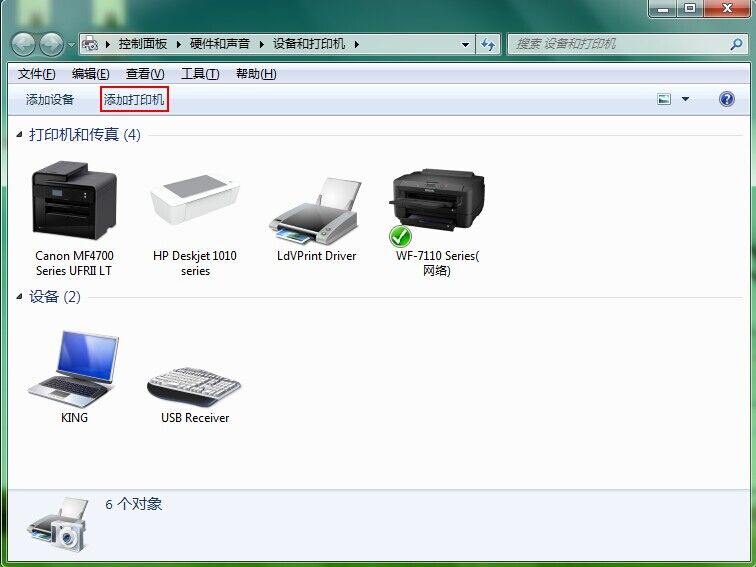Go to 硬件和声音 in breadcrumb
Screen dimensions: 756x567
[x=219, y=44]
